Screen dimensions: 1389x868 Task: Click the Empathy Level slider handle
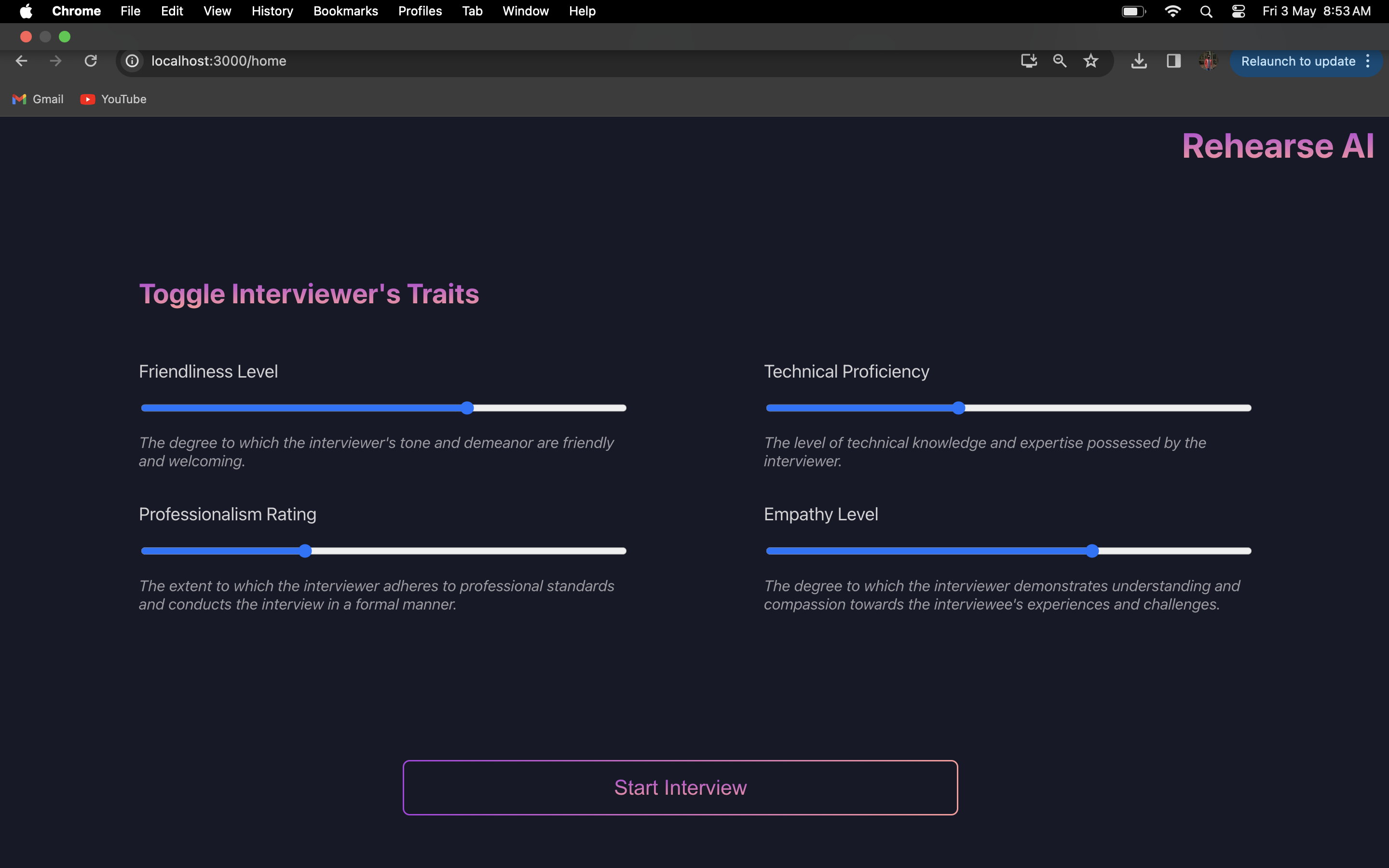[1092, 551]
